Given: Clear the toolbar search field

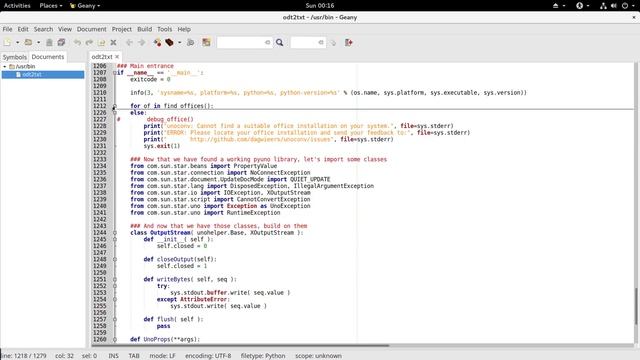Looking at the screenshot, I should click(268, 42).
